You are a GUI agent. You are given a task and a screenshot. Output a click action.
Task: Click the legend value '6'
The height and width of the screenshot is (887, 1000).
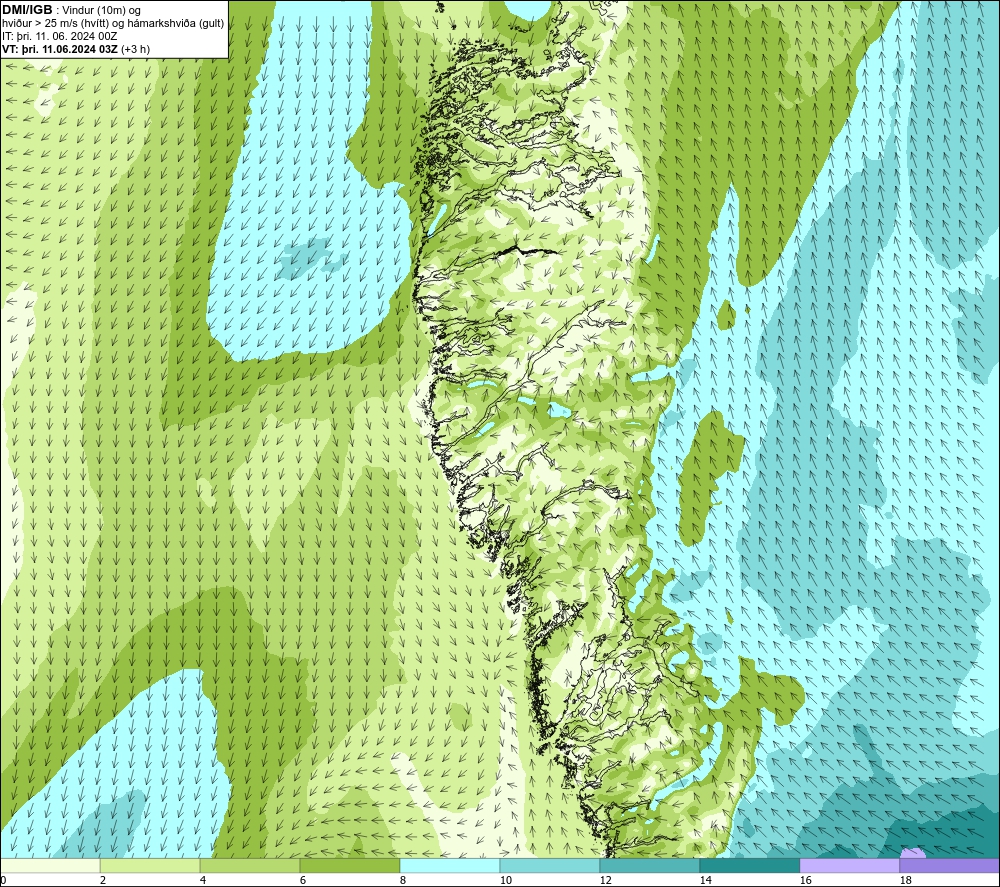pos(303,880)
